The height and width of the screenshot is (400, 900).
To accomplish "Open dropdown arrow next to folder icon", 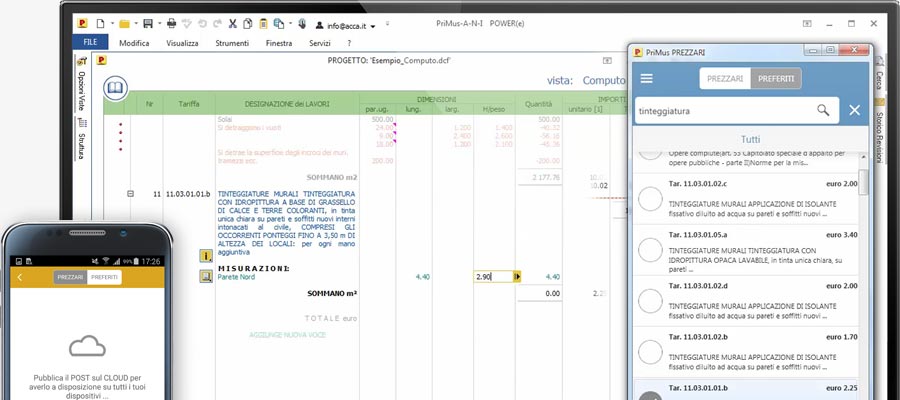I will pos(136,25).
